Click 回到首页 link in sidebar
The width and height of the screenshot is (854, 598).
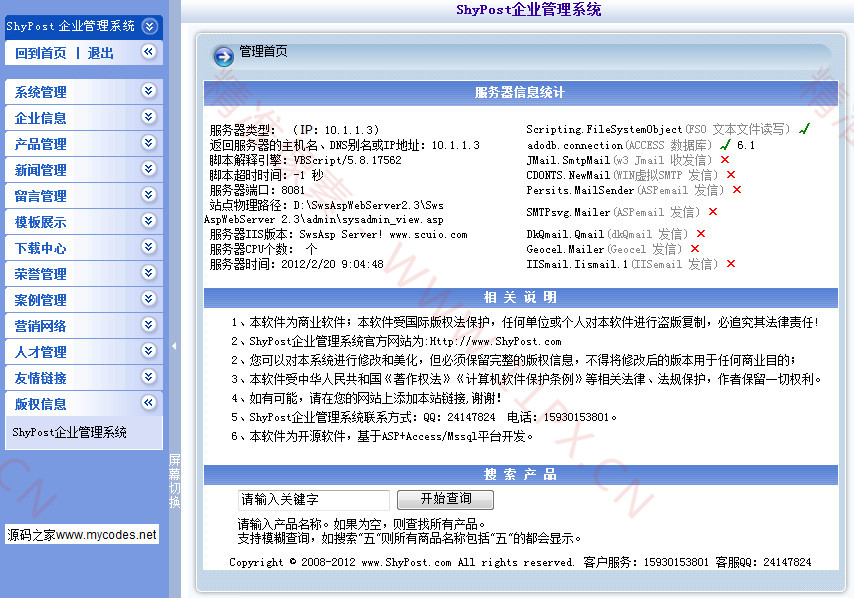click(x=41, y=53)
